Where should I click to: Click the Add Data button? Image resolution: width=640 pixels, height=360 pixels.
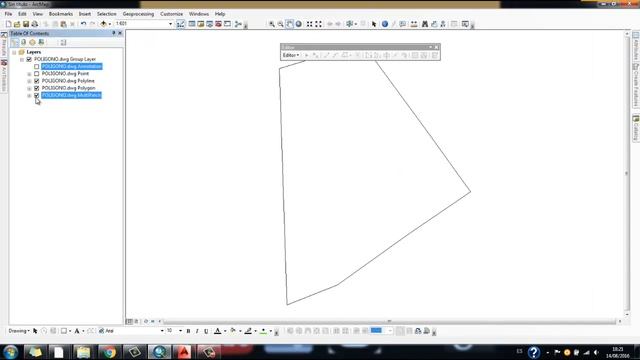tap(103, 24)
